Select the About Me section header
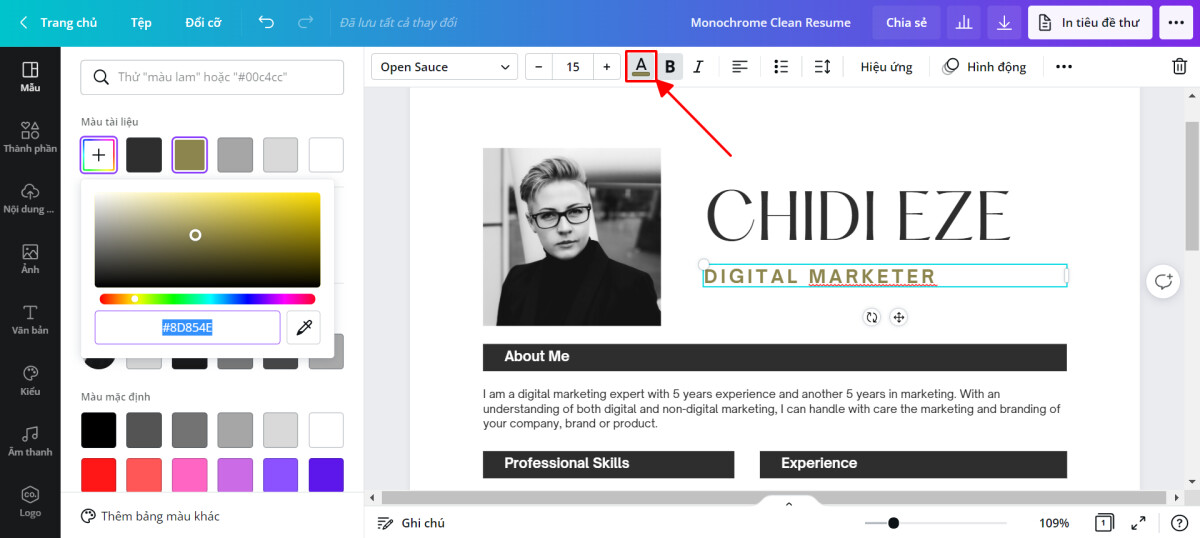Viewport: 1200px width, 538px height. pyautogui.click(x=774, y=357)
